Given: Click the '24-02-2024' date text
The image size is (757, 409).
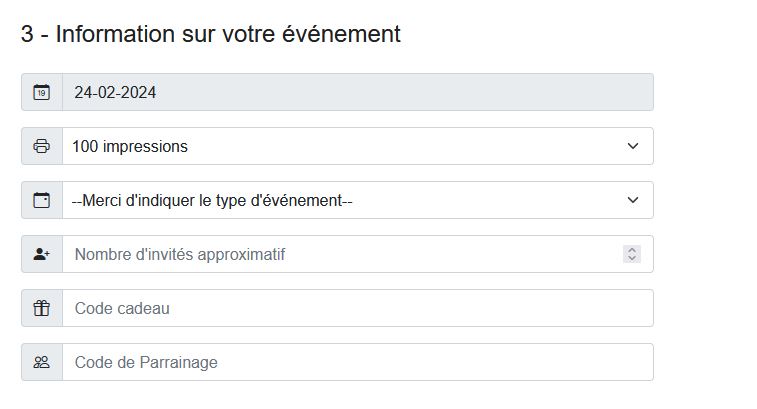Looking at the screenshot, I should (115, 92).
